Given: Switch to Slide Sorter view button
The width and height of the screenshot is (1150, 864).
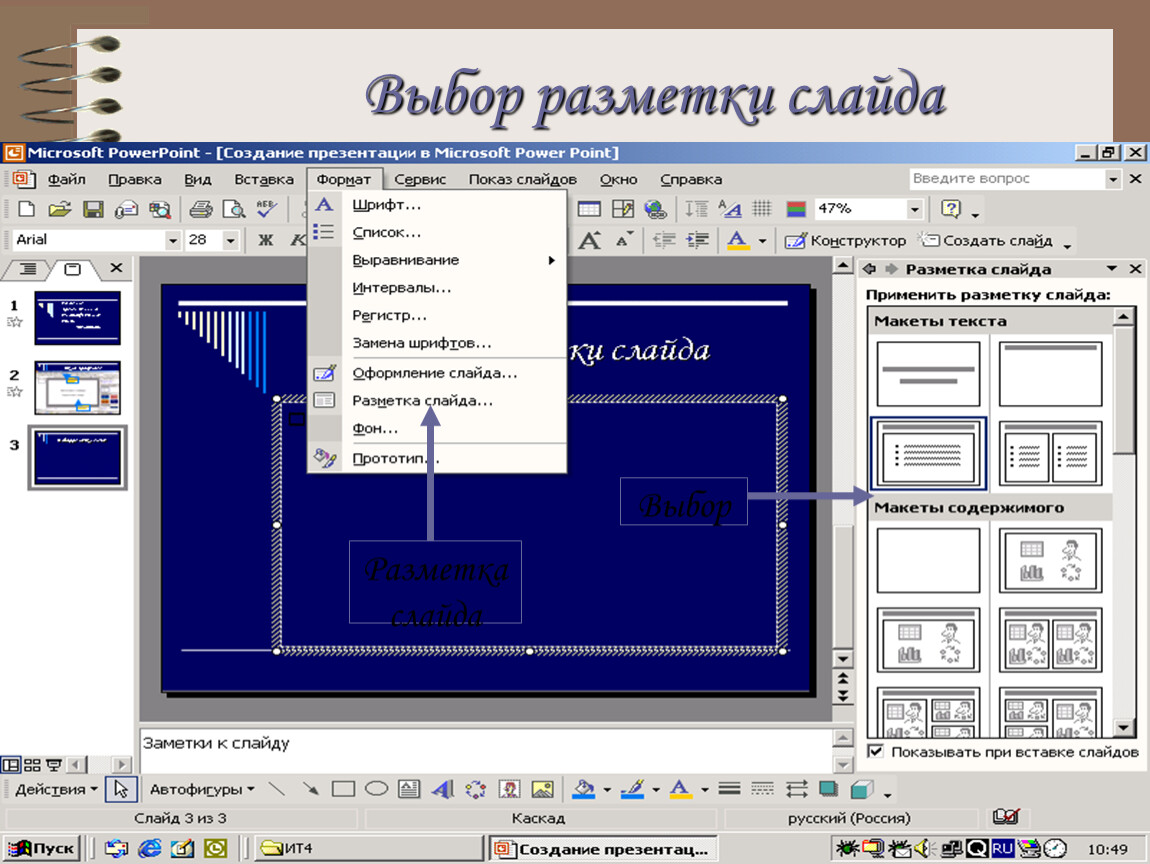Looking at the screenshot, I should pyautogui.click(x=32, y=765).
